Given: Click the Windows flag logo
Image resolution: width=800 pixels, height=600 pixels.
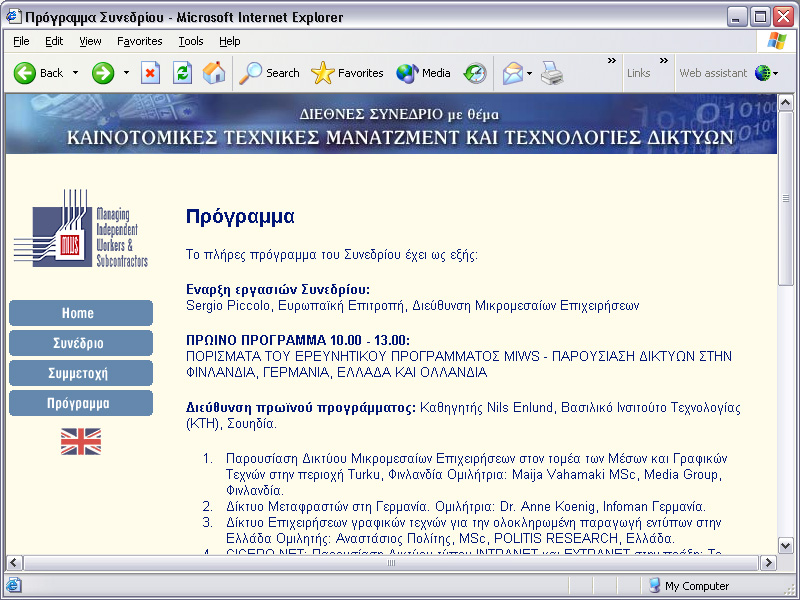Looking at the screenshot, I should [x=777, y=41].
